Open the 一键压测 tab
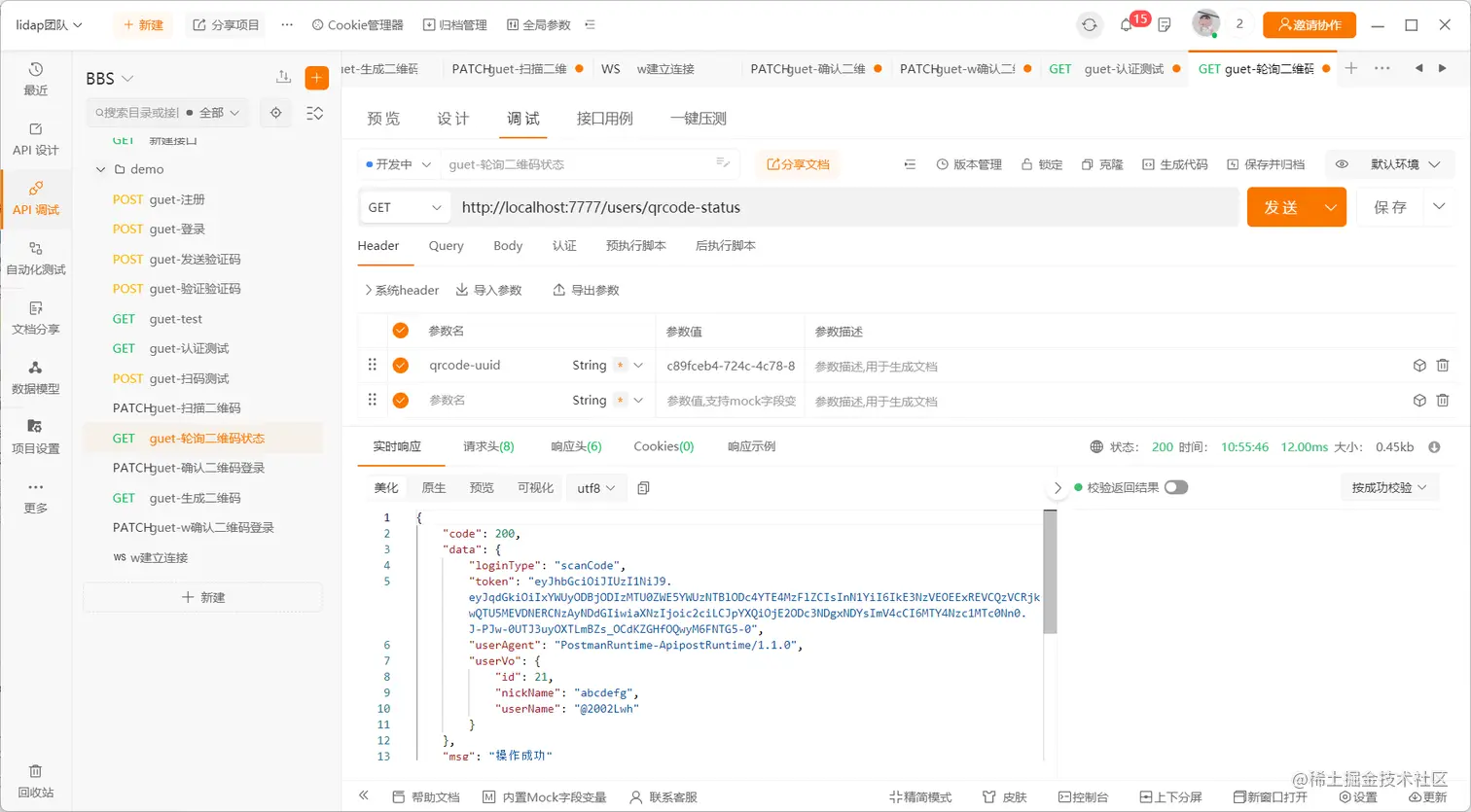The image size is (1471, 812). pyautogui.click(x=699, y=119)
